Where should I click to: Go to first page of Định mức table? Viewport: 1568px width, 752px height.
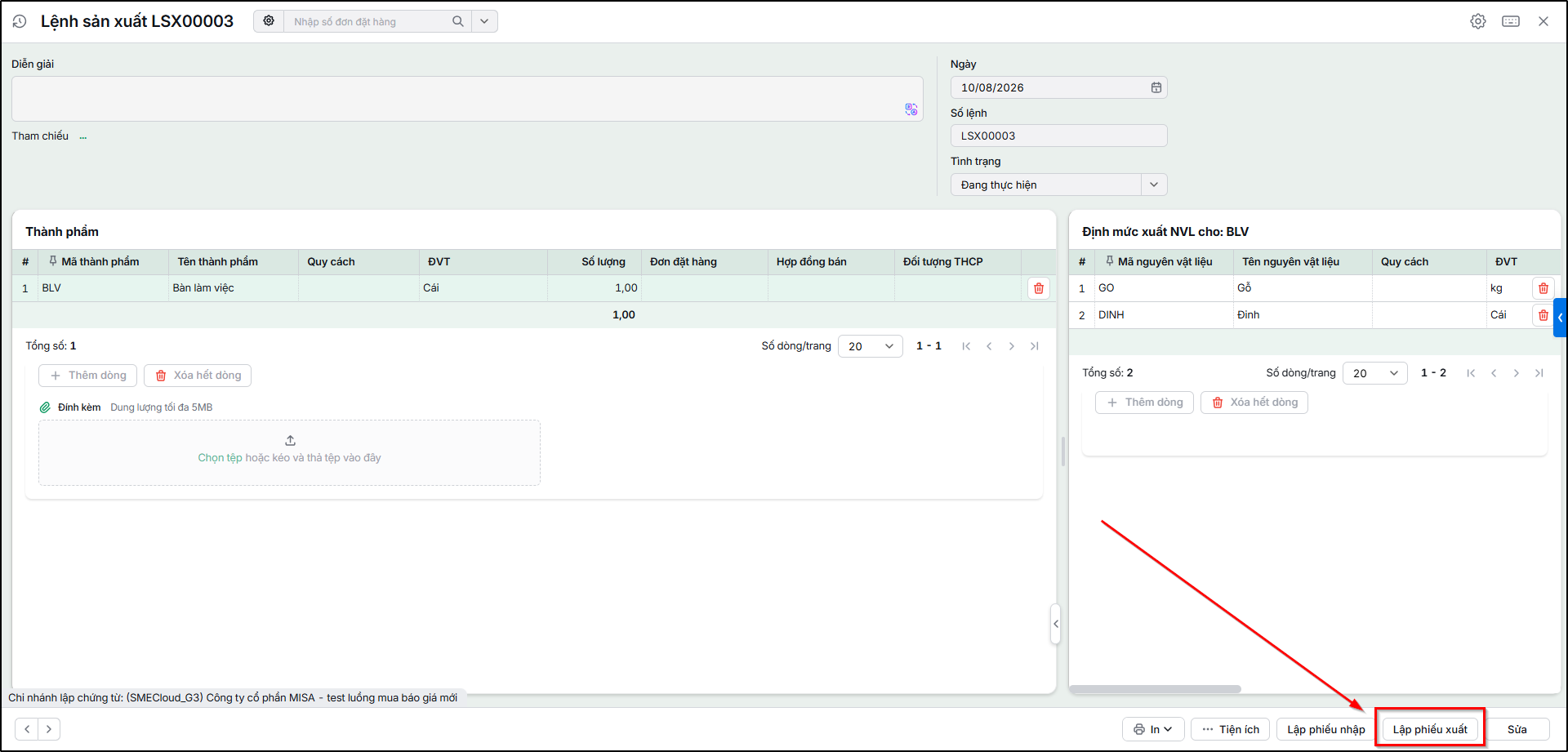(x=1471, y=373)
